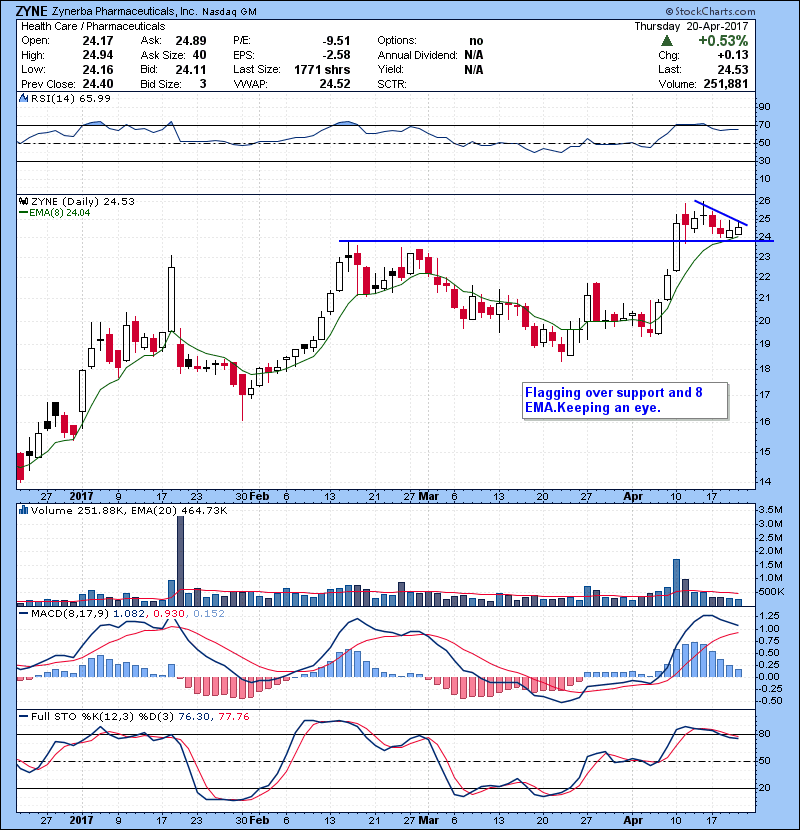The width and height of the screenshot is (800, 830).
Task: Select the P/E value -9.51
Action: (336, 41)
